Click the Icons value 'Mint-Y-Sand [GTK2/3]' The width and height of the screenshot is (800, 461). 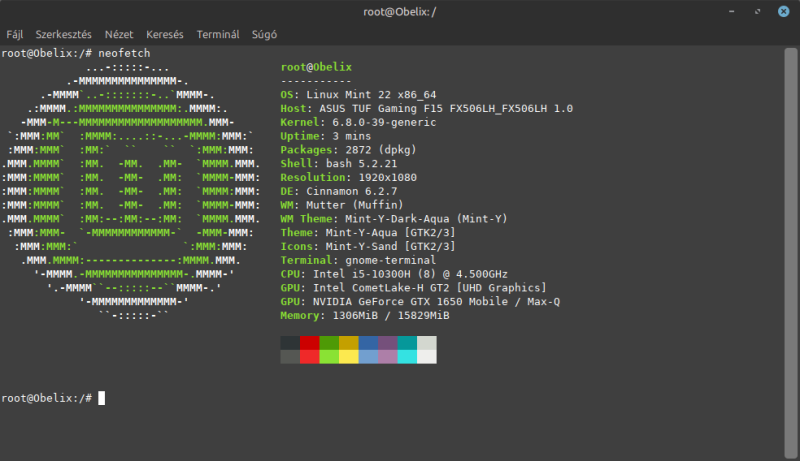point(390,246)
